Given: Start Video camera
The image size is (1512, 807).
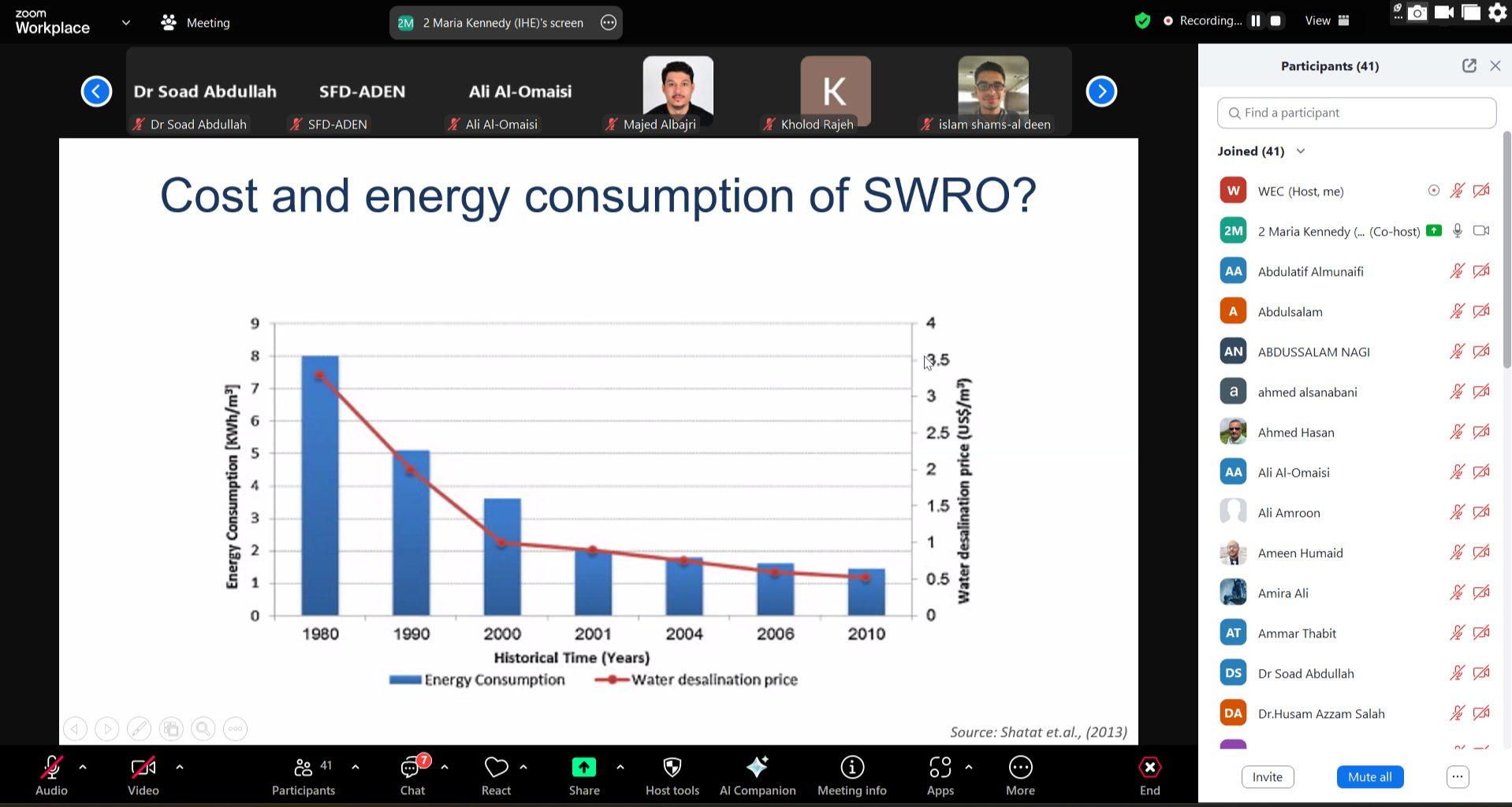Looking at the screenshot, I should 143,768.
